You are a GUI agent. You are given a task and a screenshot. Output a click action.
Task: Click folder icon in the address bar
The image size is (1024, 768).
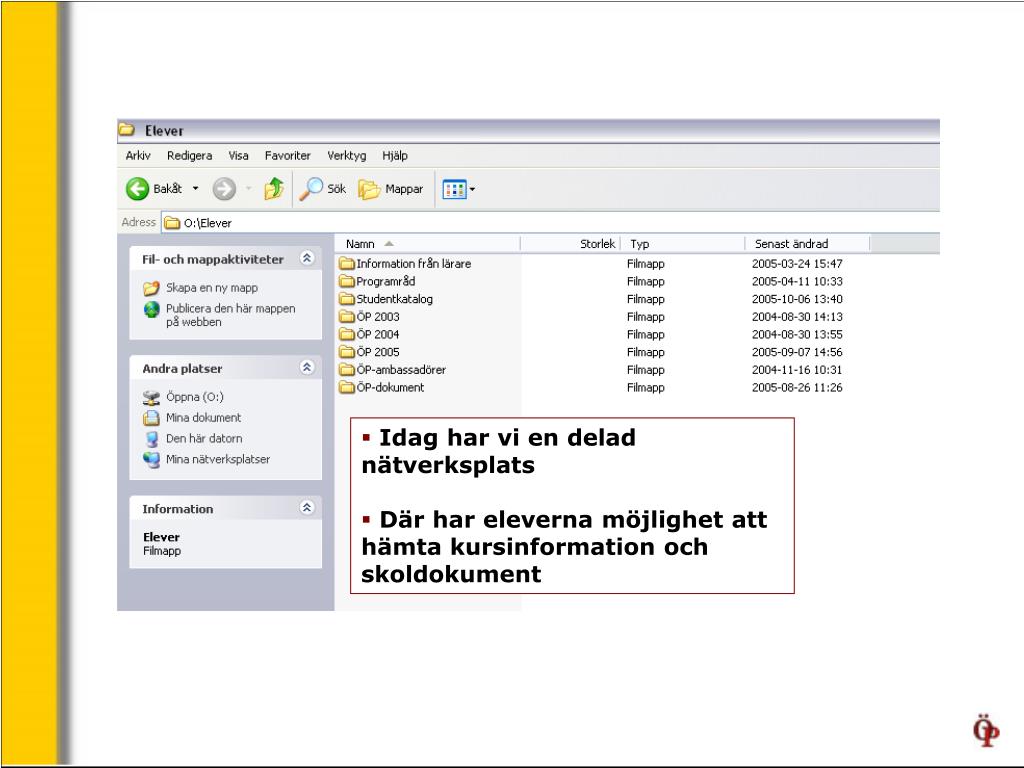[x=172, y=223]
